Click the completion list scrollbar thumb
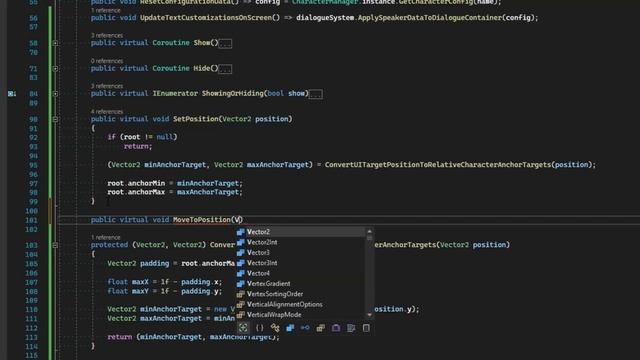This screenshot has width=640, height=360. [x=369, y=238]
